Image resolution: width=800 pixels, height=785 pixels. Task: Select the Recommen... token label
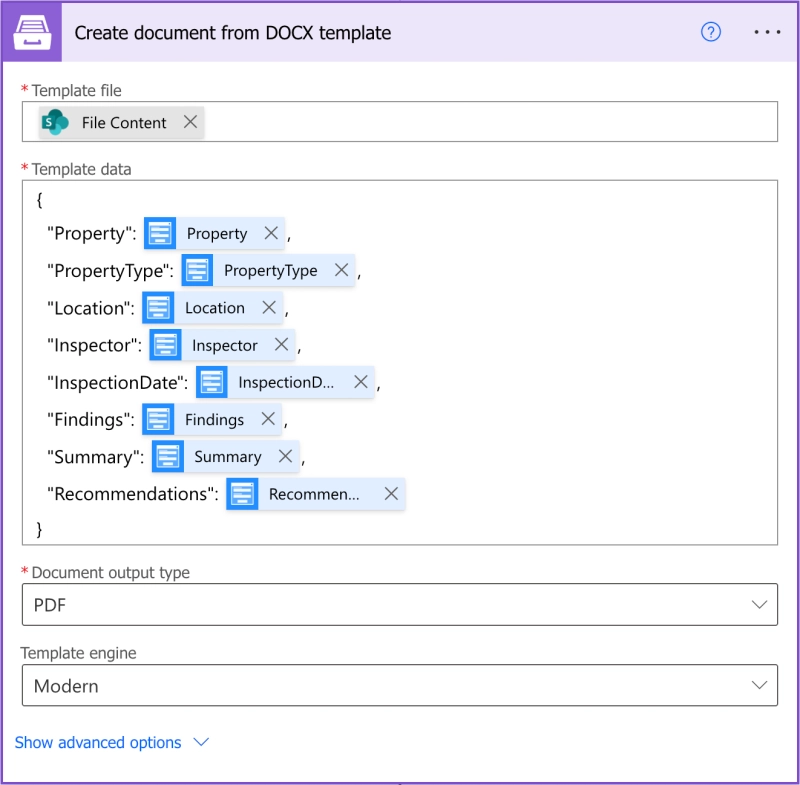(x=314, y=494)
